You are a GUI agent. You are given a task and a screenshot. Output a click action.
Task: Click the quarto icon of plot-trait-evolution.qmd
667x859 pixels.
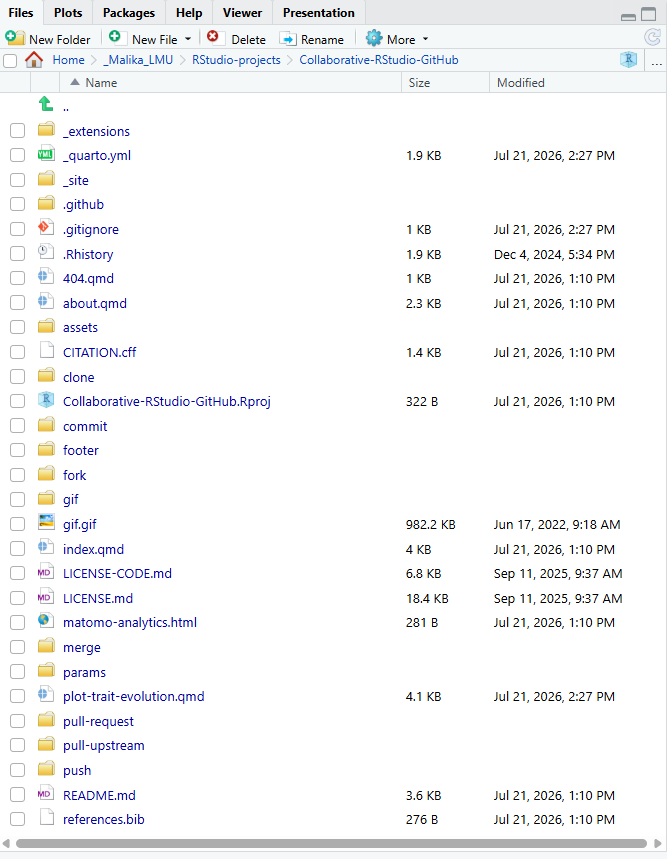point(46,694)
